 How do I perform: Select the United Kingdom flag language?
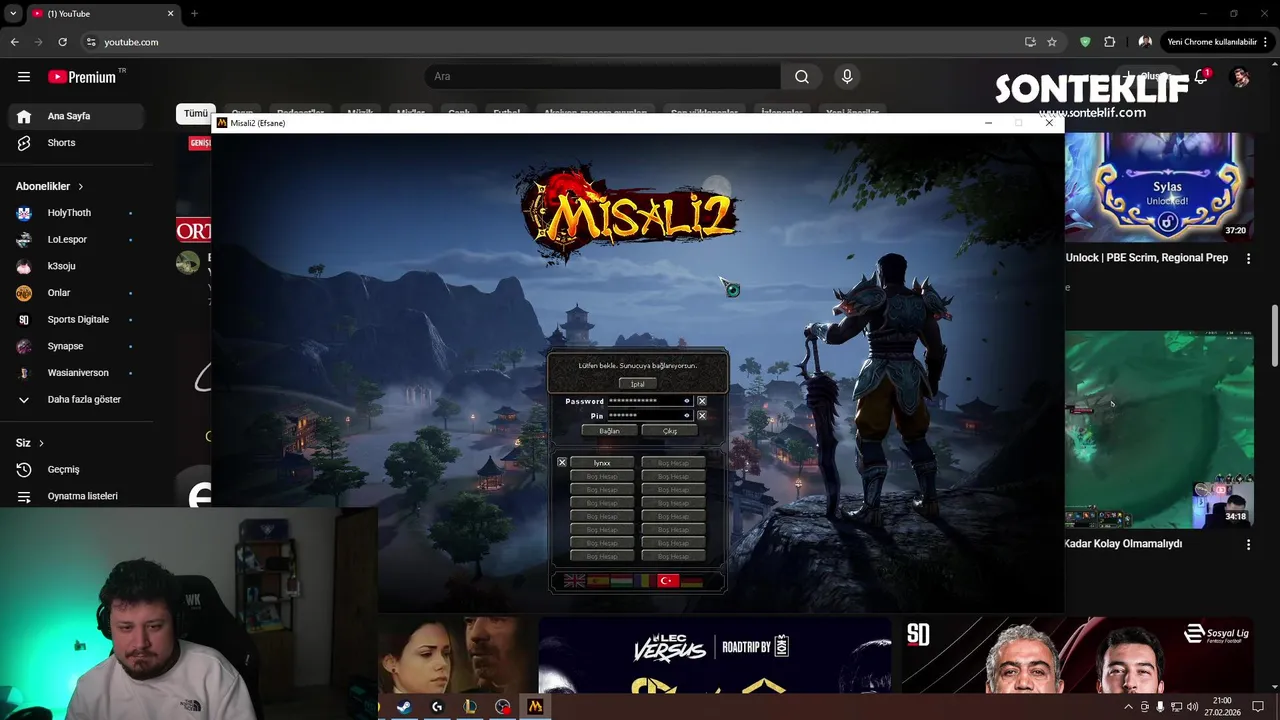pyautogui.click(x=574, y=581)
